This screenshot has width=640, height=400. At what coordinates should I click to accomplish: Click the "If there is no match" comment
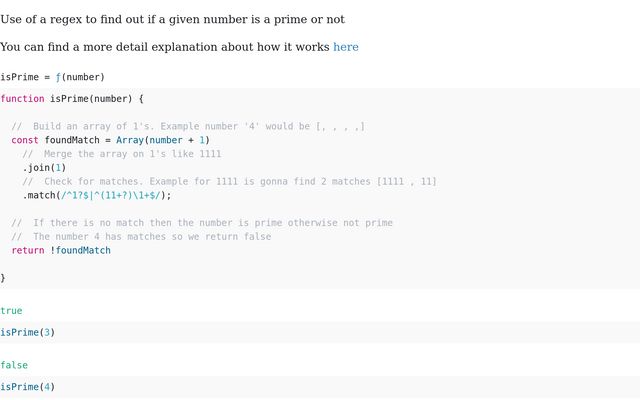(x=202, y=222)
